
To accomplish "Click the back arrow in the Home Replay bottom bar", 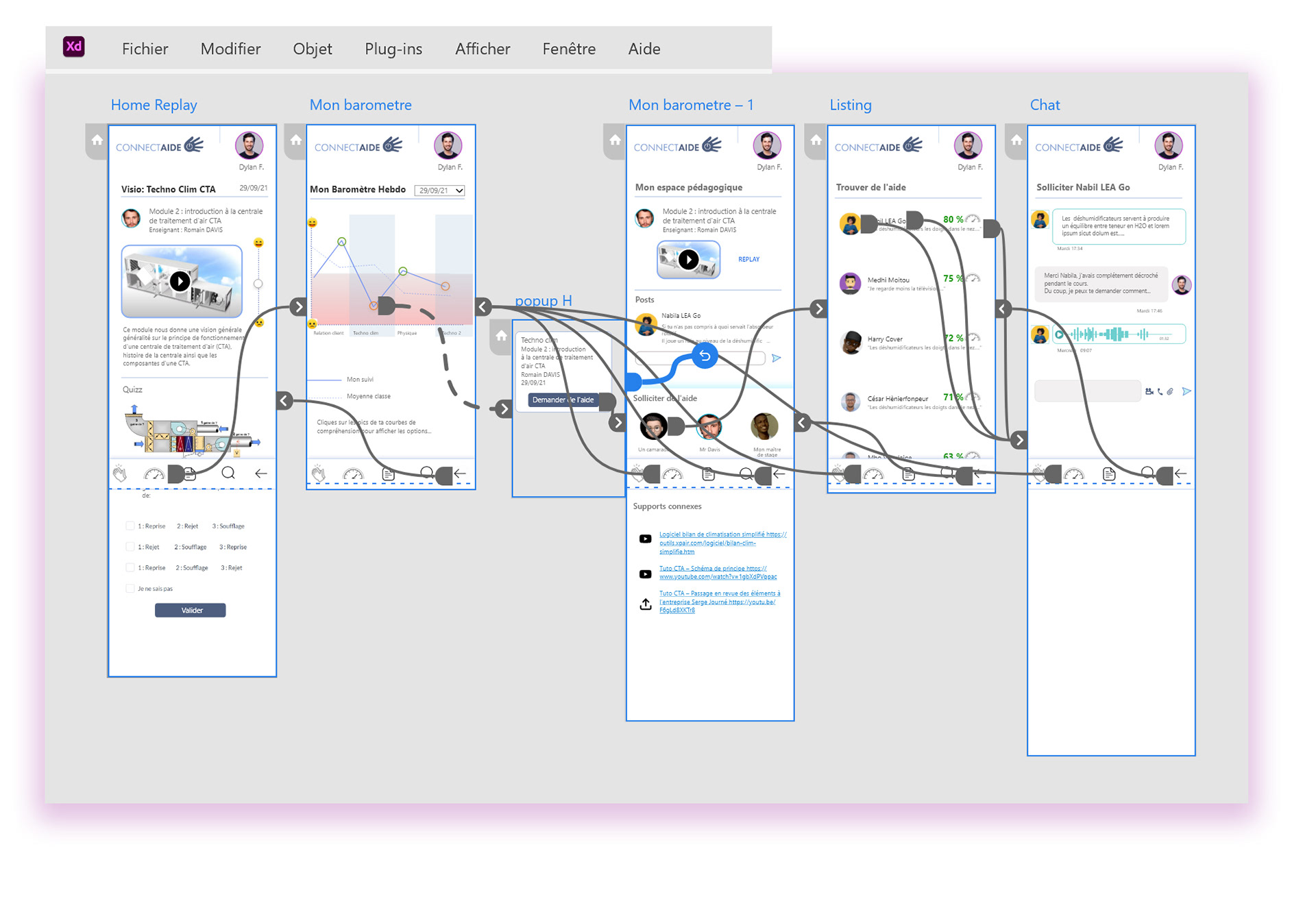I will click(260, 473).
